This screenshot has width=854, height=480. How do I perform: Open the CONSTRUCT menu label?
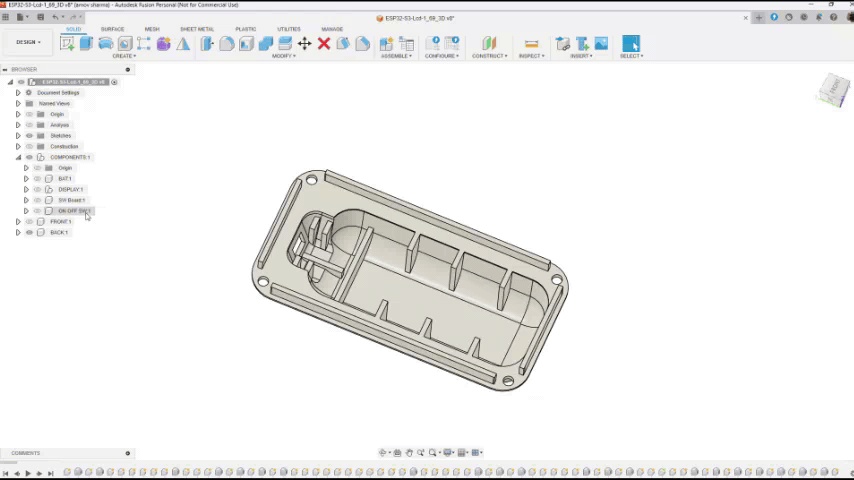point(490,56)
